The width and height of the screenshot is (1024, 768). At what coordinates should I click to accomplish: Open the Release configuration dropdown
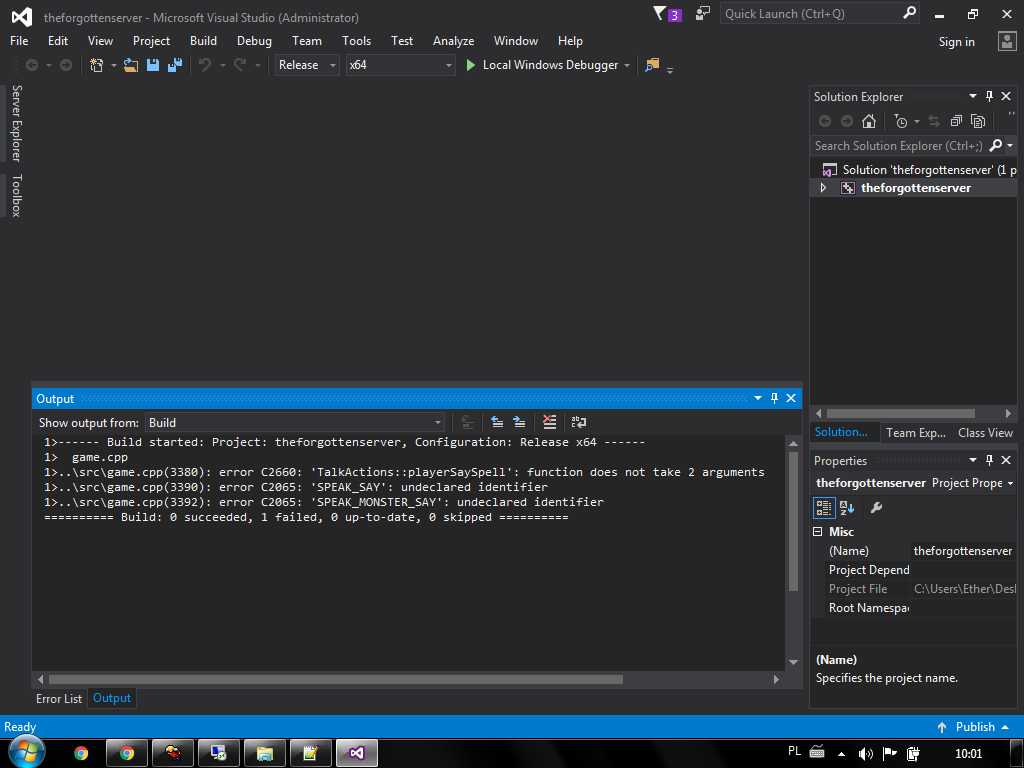pos(307,65)
